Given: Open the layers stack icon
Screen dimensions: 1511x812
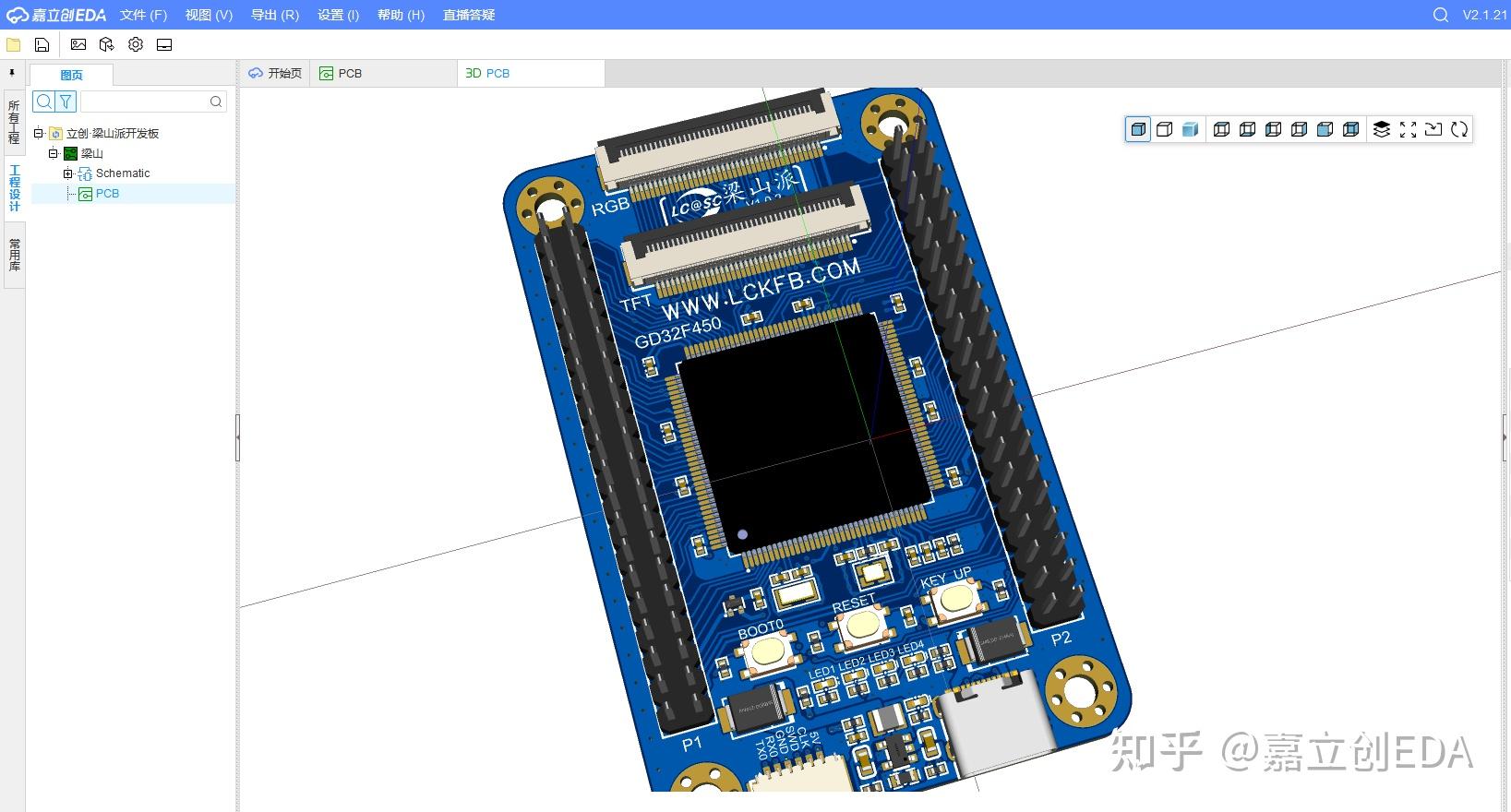Looking at the screenshot, I should (1382, 129).
